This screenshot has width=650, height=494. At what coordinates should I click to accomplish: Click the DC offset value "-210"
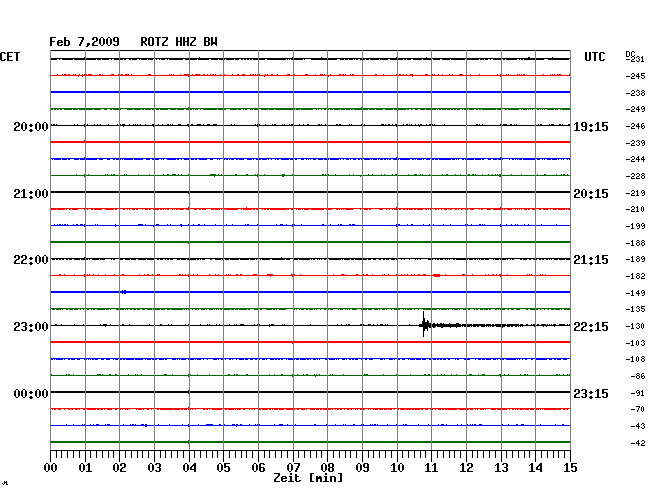click(635, 209)
